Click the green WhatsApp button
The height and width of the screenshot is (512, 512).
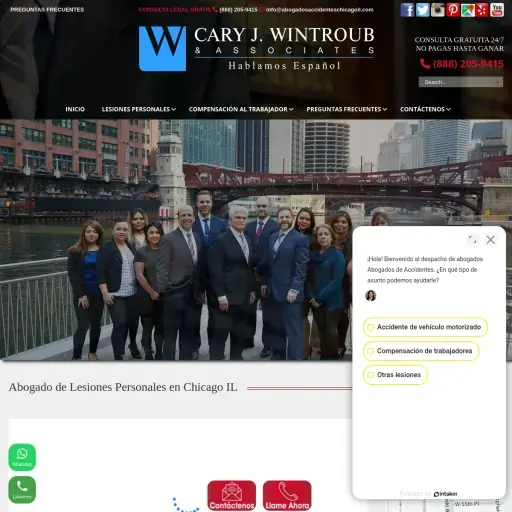pyautogui.click(x=22, y=457)
